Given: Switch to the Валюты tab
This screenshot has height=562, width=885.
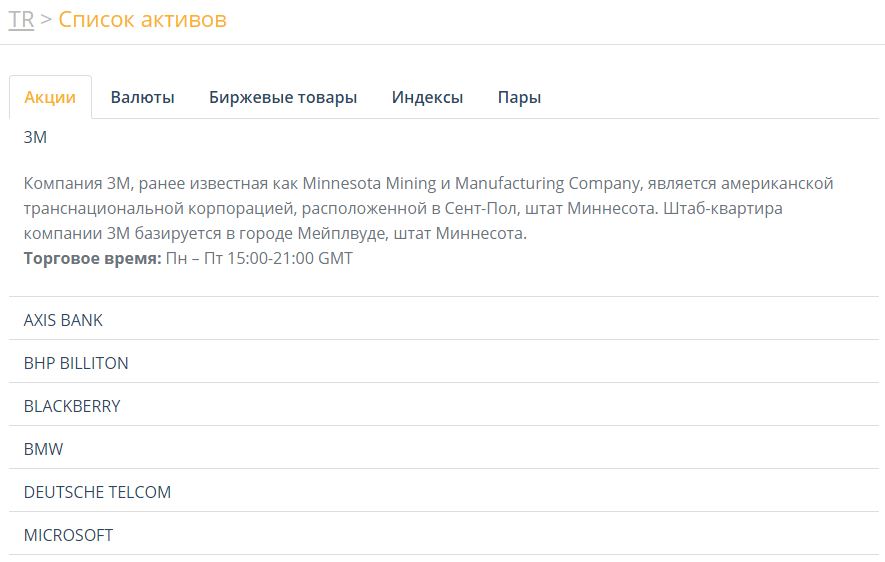Looking at the screenshot, I should (142, 97).
